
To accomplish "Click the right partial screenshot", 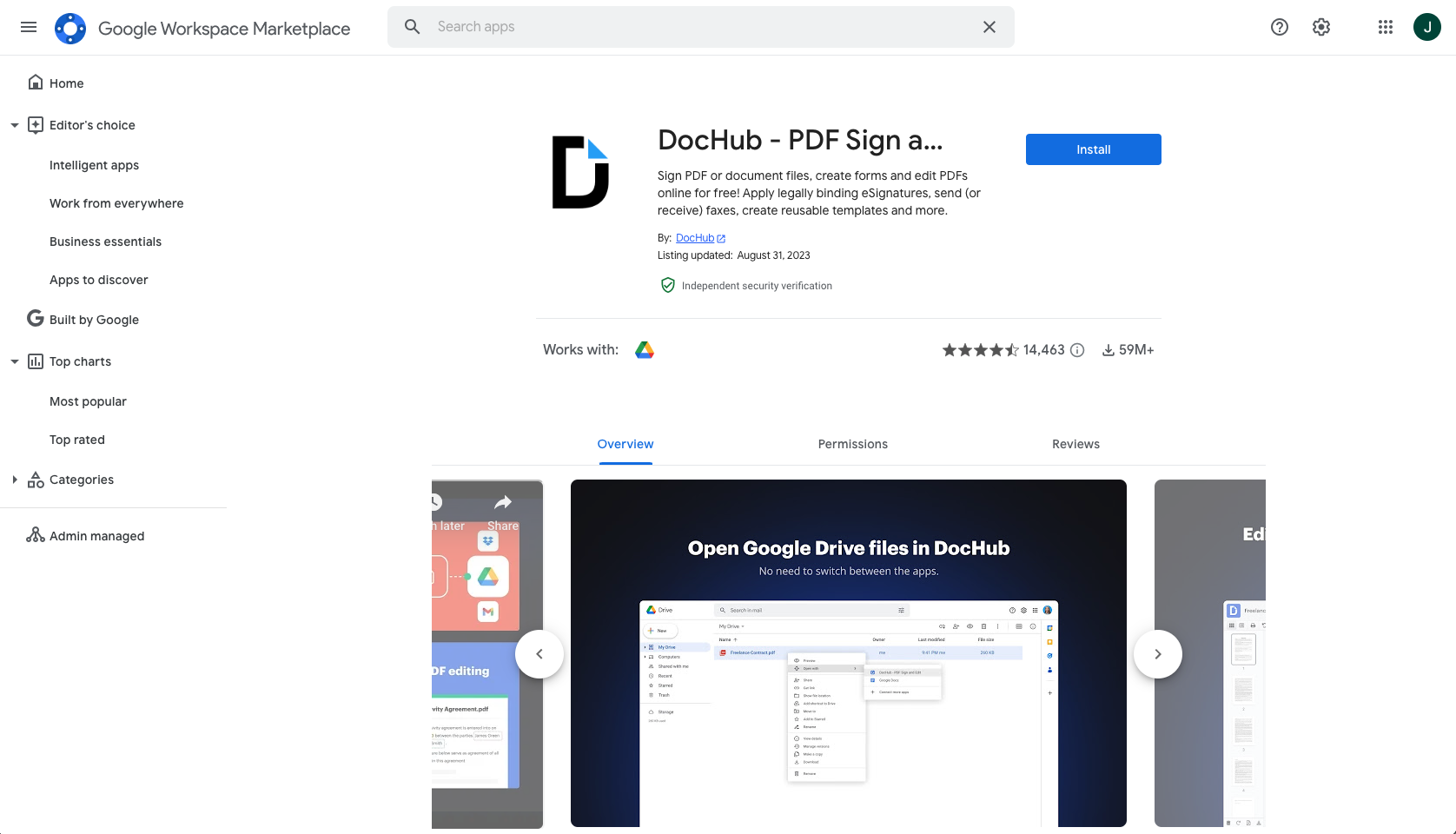I will 1210,653.
